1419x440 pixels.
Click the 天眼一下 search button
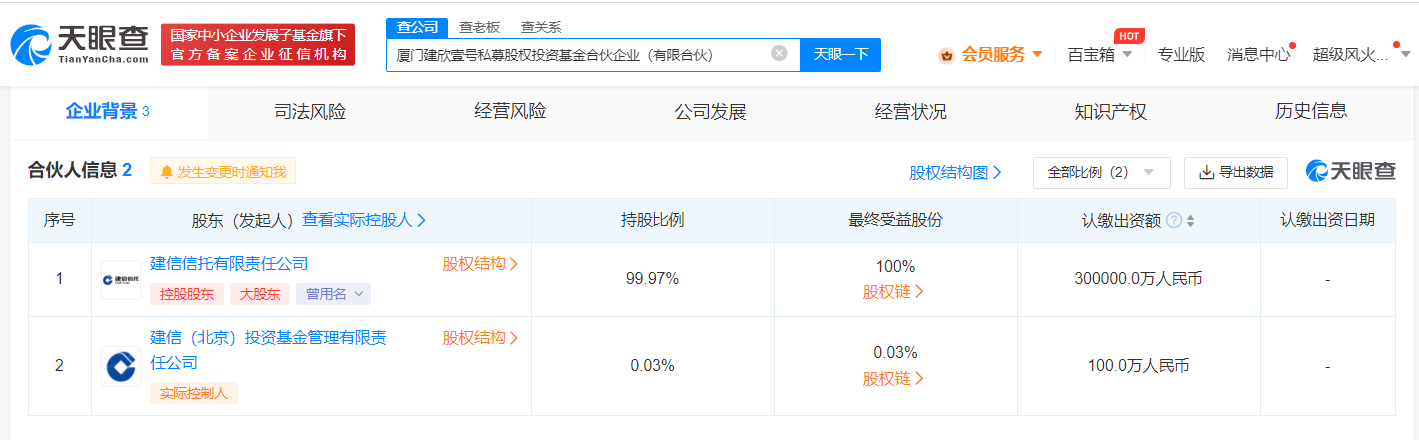pos(840,54)
